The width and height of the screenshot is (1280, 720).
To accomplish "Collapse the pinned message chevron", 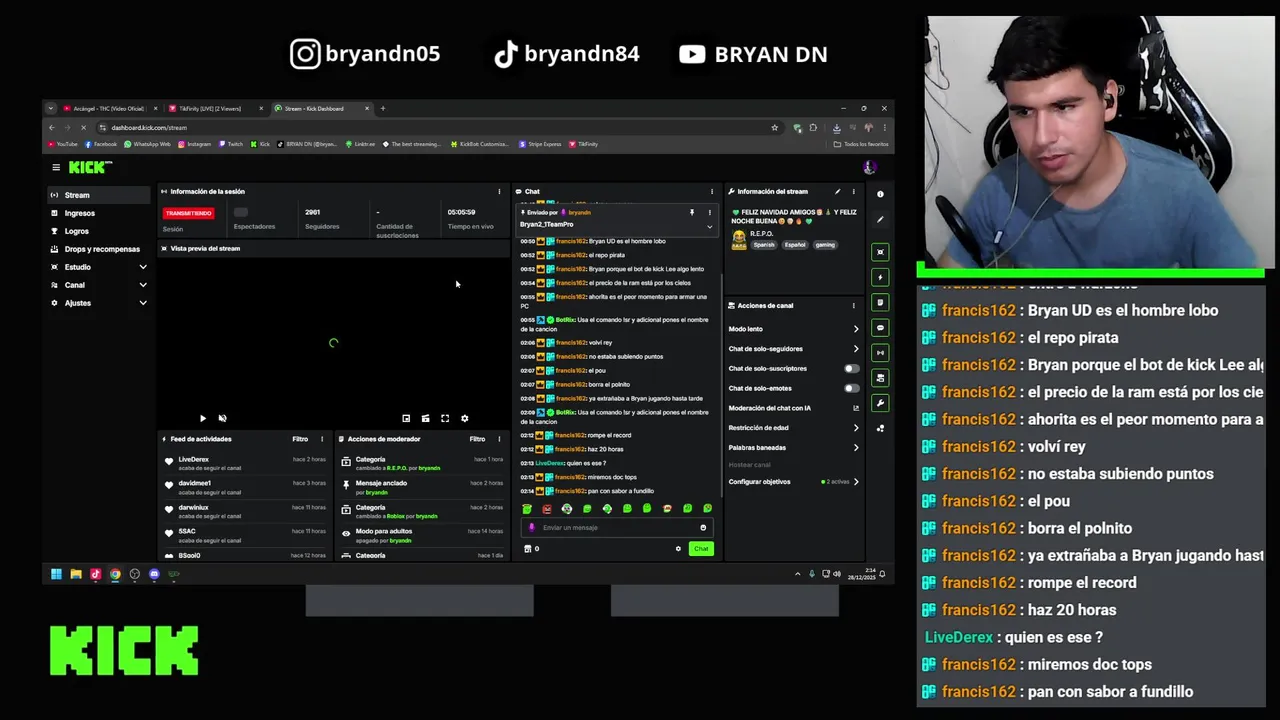I will [x=710, y=226].
